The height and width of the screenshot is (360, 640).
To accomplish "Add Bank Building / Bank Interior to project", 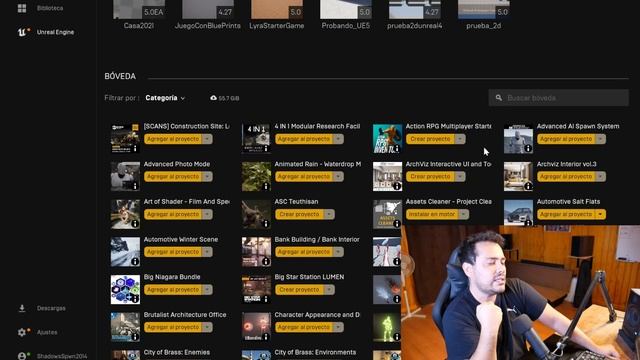I will point(304,252).
